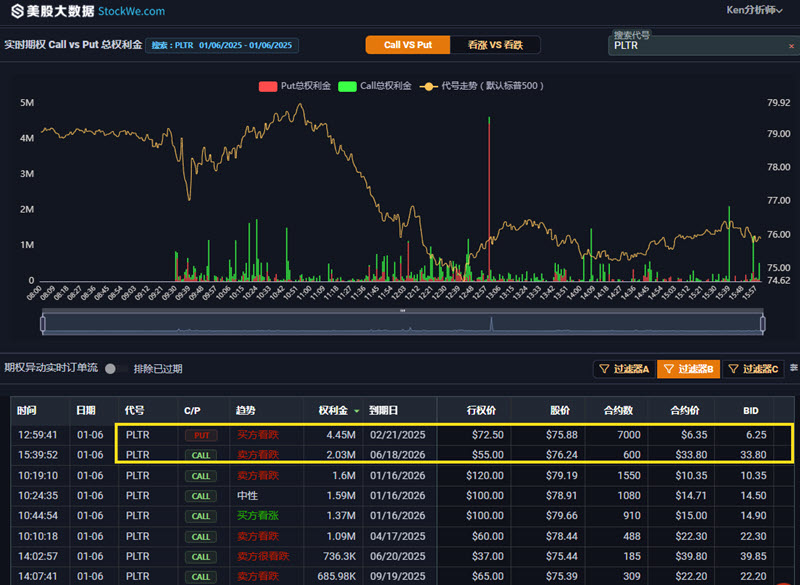Screen dimensions: 800x585
Task: Sort table by 行权价 column header
Action: tap(481, 411)
